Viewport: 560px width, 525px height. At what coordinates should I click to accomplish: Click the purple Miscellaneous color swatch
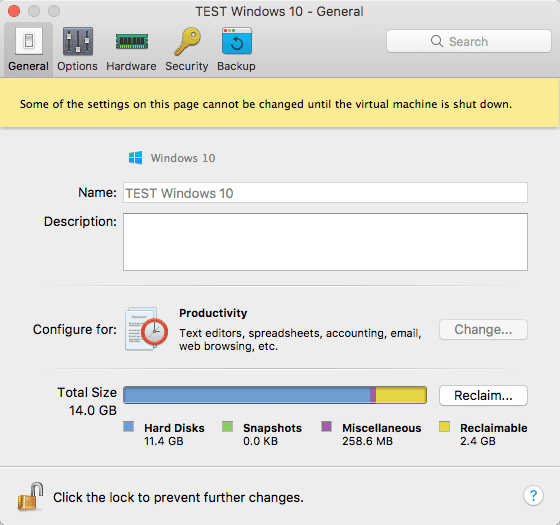pos(326,426)
